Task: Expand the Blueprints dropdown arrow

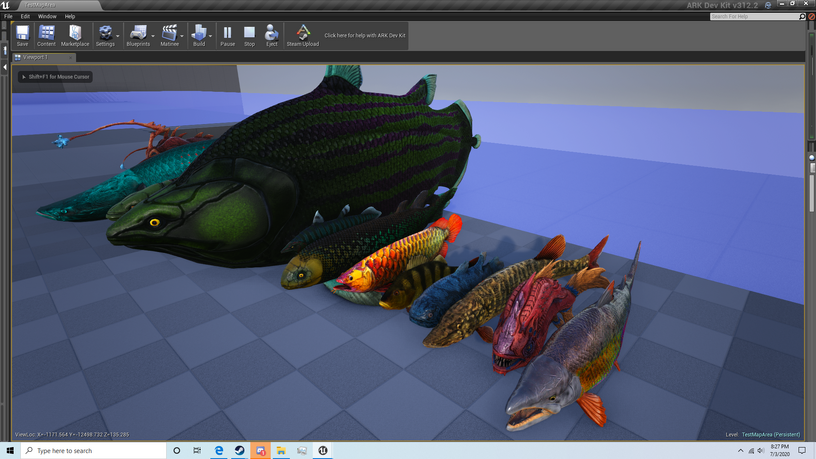Action: tap(153, 36)
